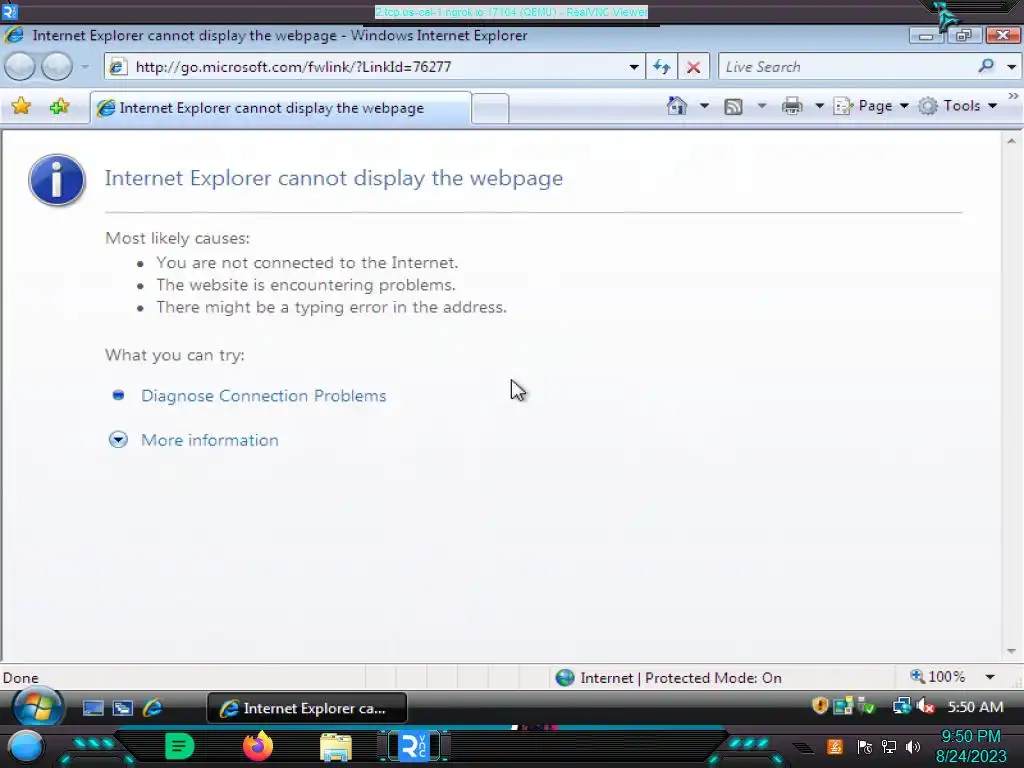
Task: Click the 5:50 AM guest clock
Action: tap(975, 707)
